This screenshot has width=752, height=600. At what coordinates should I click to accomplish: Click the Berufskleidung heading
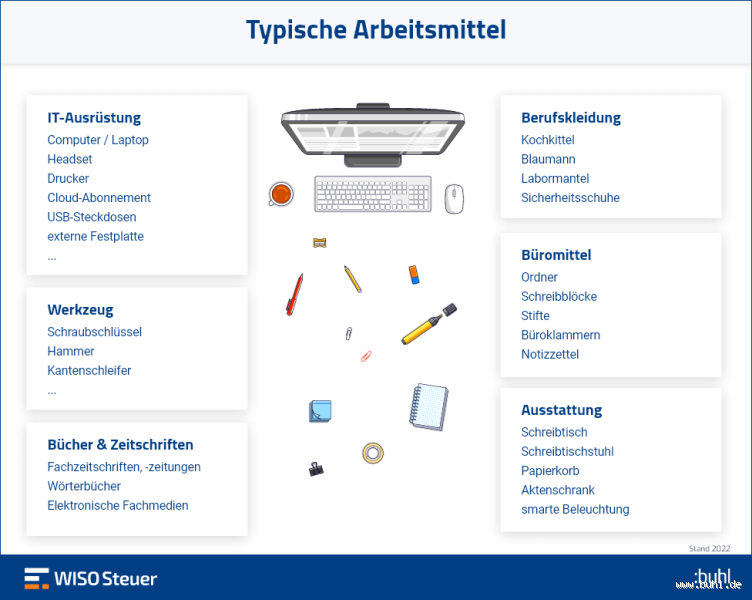pyautogui.click(x=571, y=118)
